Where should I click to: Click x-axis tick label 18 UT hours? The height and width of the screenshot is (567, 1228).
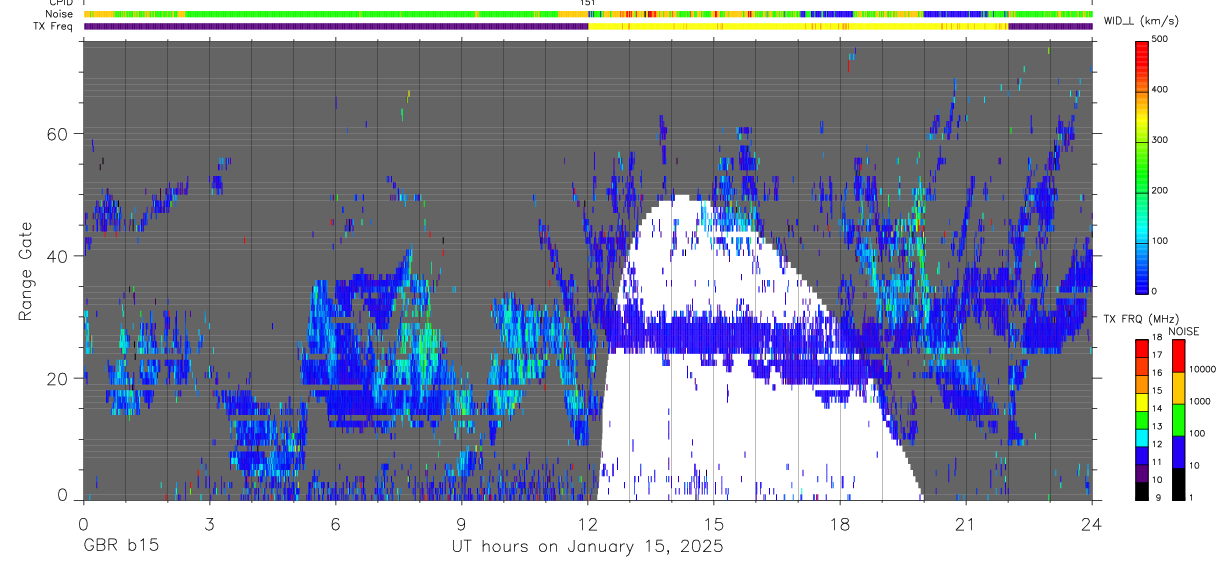click(840, 524)
